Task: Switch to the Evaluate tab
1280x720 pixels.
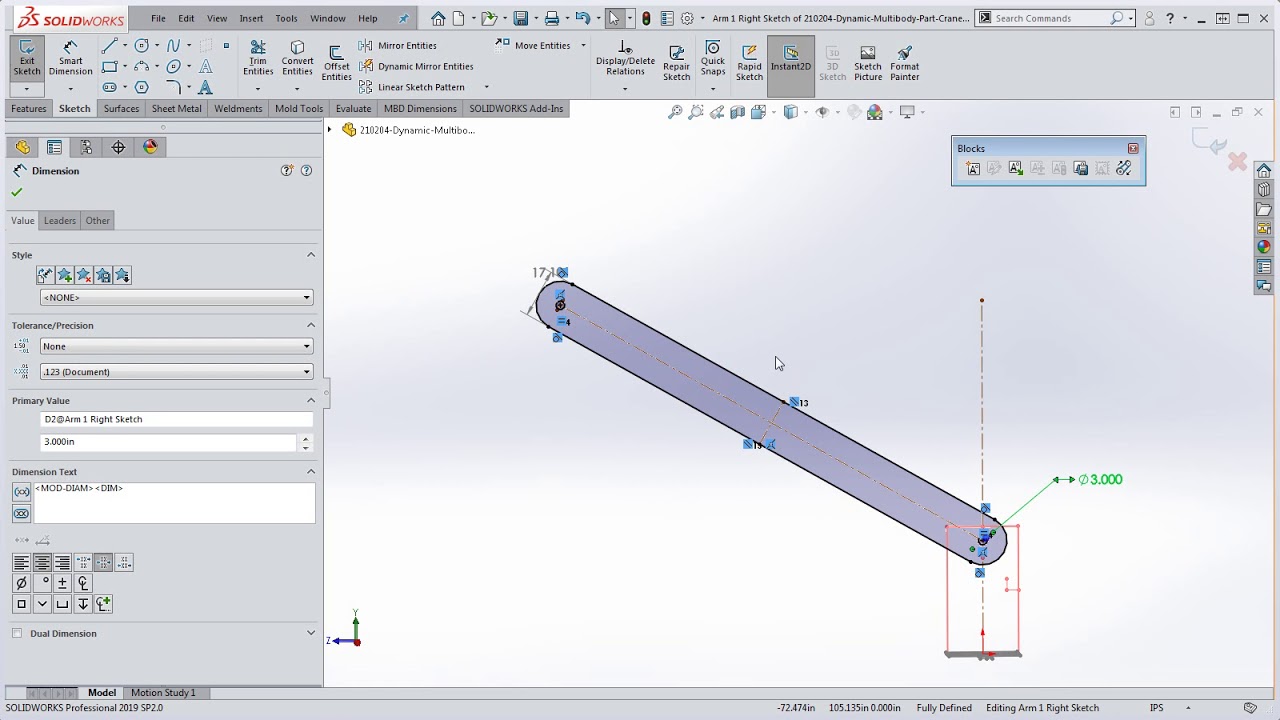Action: [353, 108]
